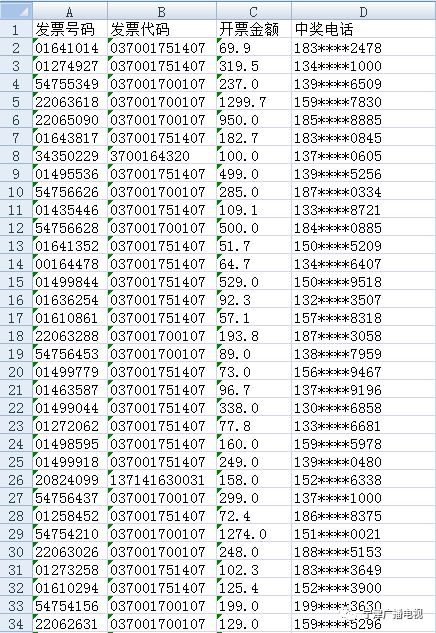This screenshot has height=633, width=436.
Task: Select column B header
Action: (162, 11)
